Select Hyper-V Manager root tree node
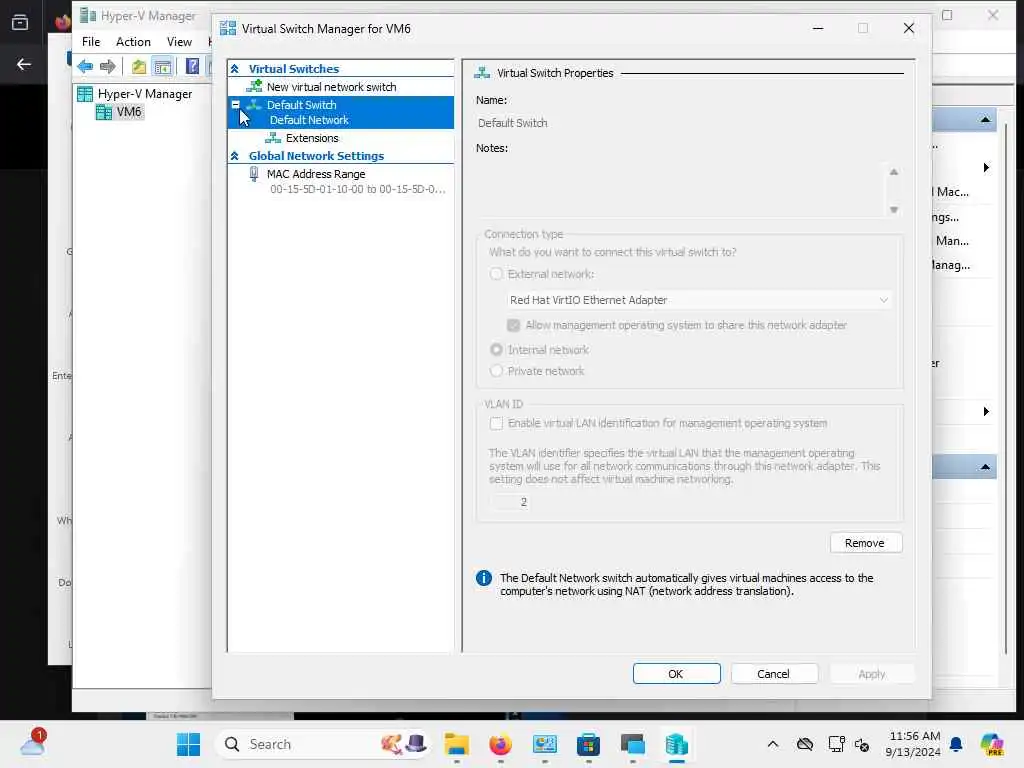This screenshot has width=1024, height=768. (x=145, y=93)
